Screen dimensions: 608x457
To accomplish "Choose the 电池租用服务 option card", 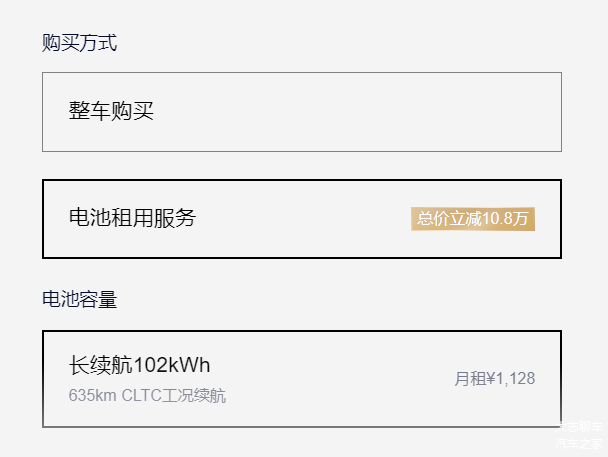I will point(301,219).
